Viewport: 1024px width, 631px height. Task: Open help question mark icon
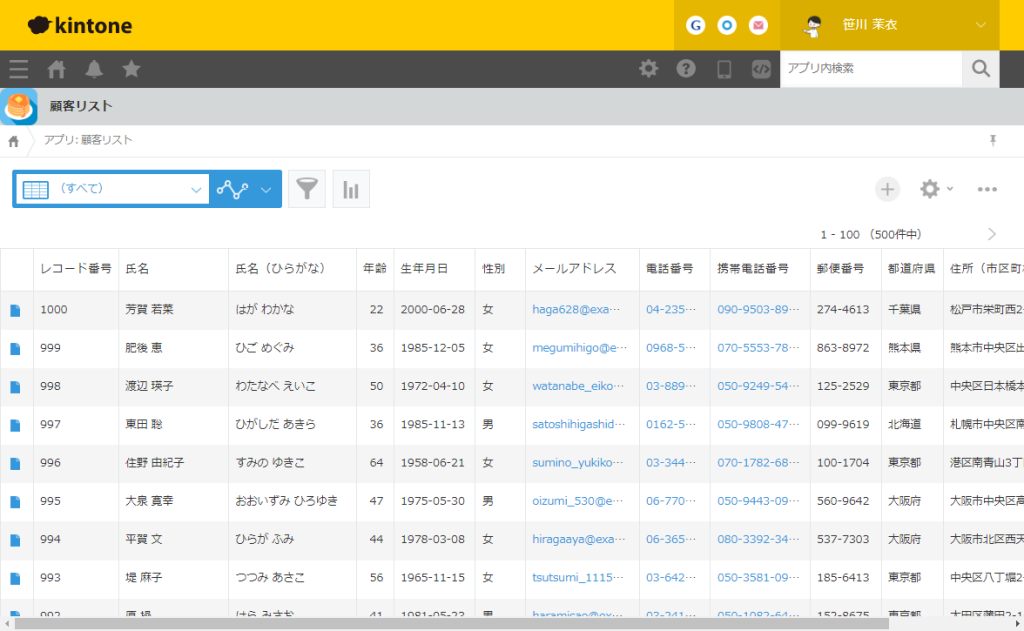tap(686, 69)
